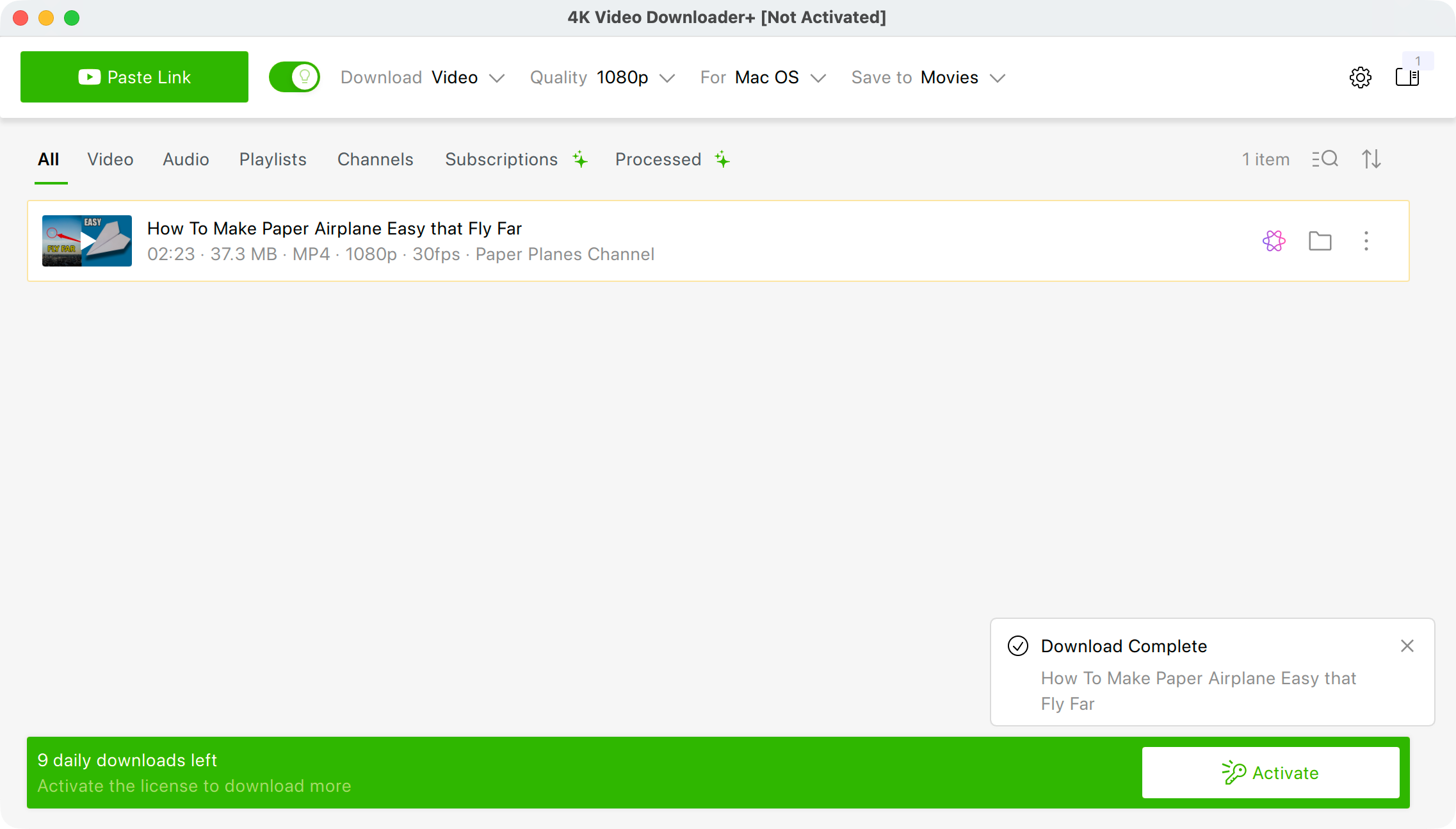
Task: Switch to the Playlists tab
Action: click(273, 159)
